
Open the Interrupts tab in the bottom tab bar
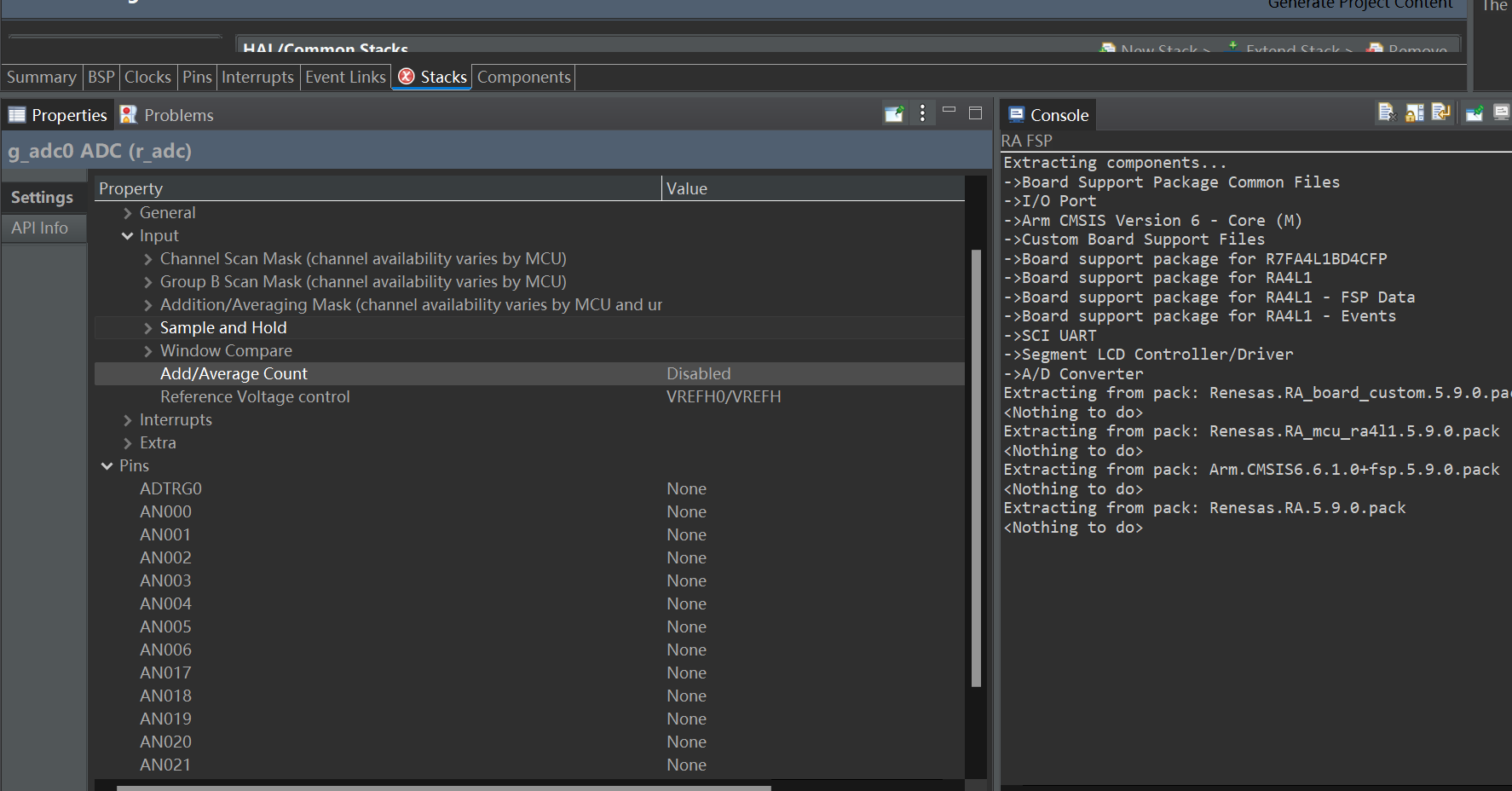pyautogui.click(x=257, y=77)
